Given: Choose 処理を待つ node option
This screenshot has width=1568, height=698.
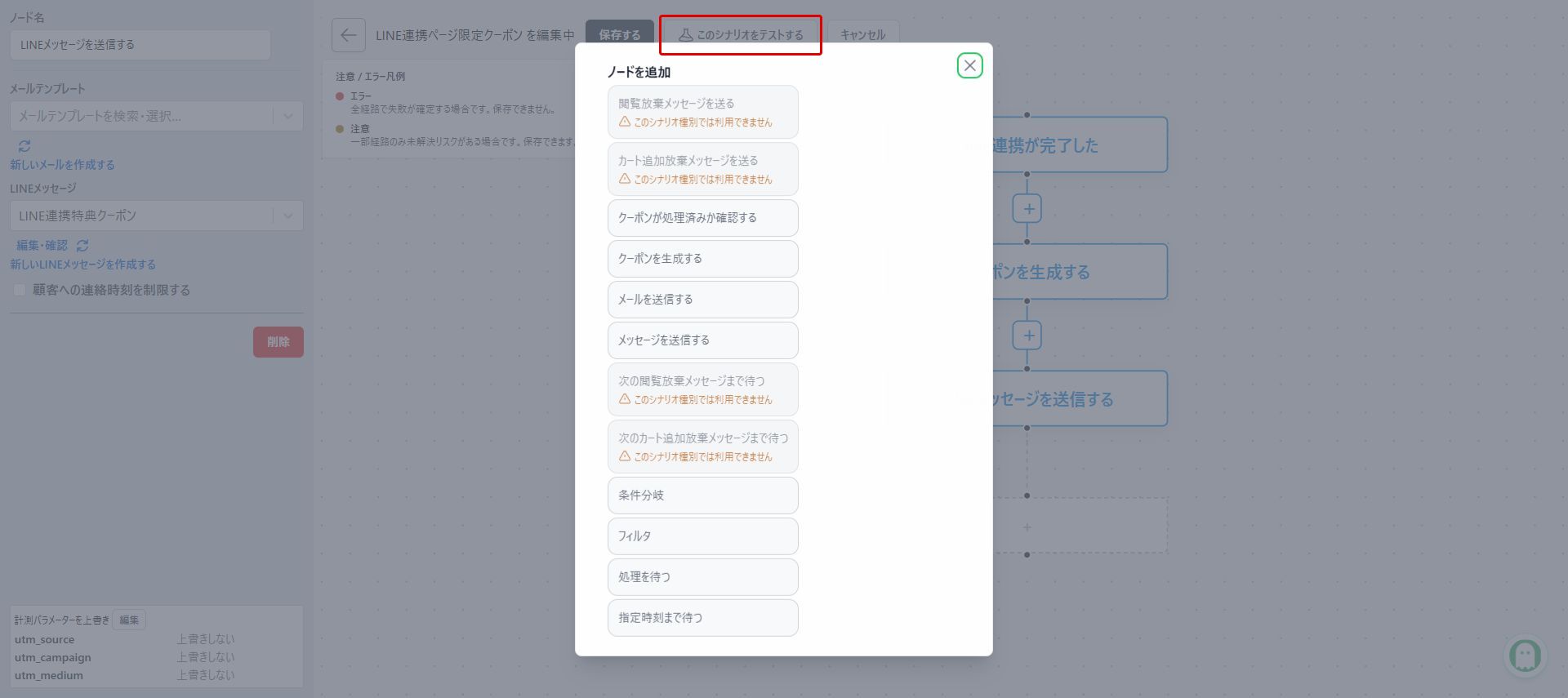Looking at the screenshot, I should pos(702,577).
